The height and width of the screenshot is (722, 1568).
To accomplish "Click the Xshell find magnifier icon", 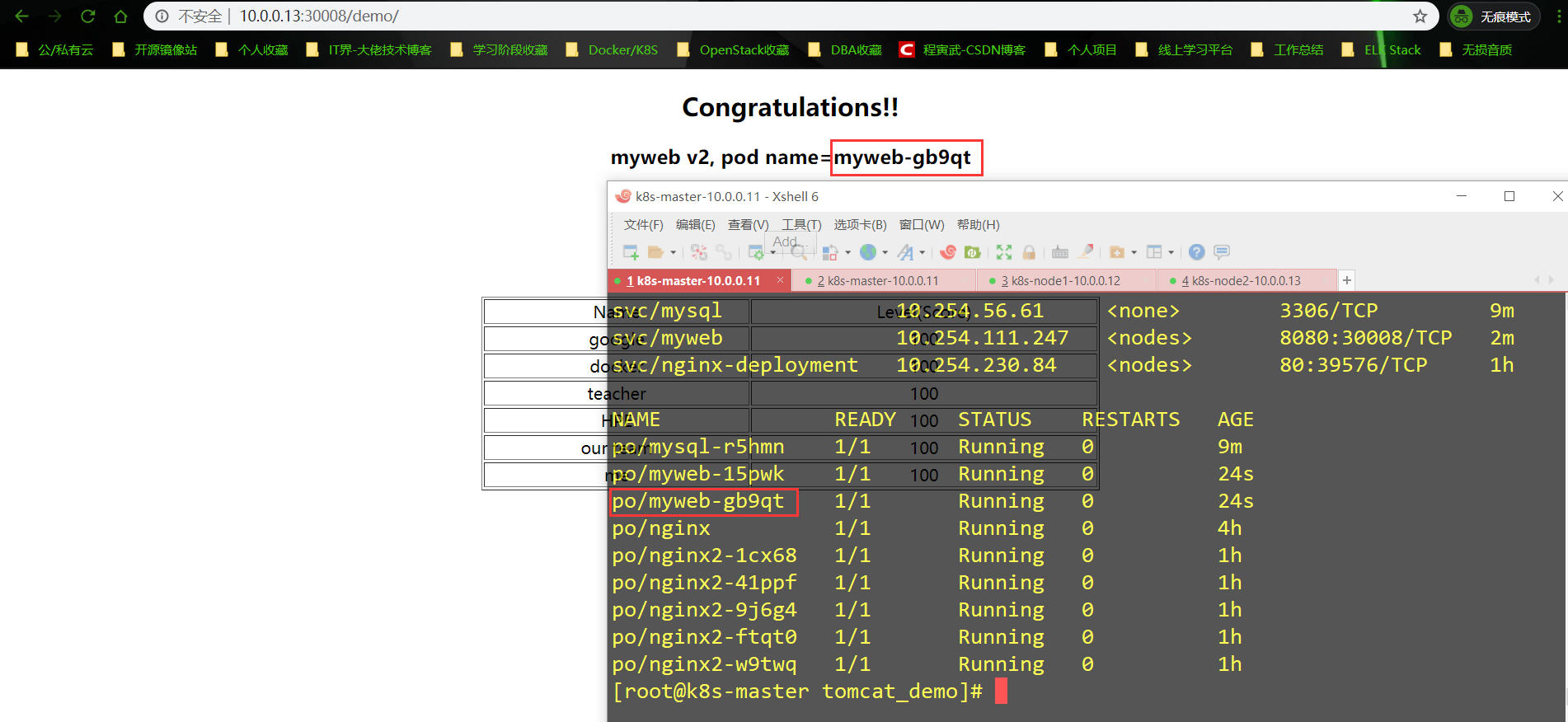I will 799,253.
